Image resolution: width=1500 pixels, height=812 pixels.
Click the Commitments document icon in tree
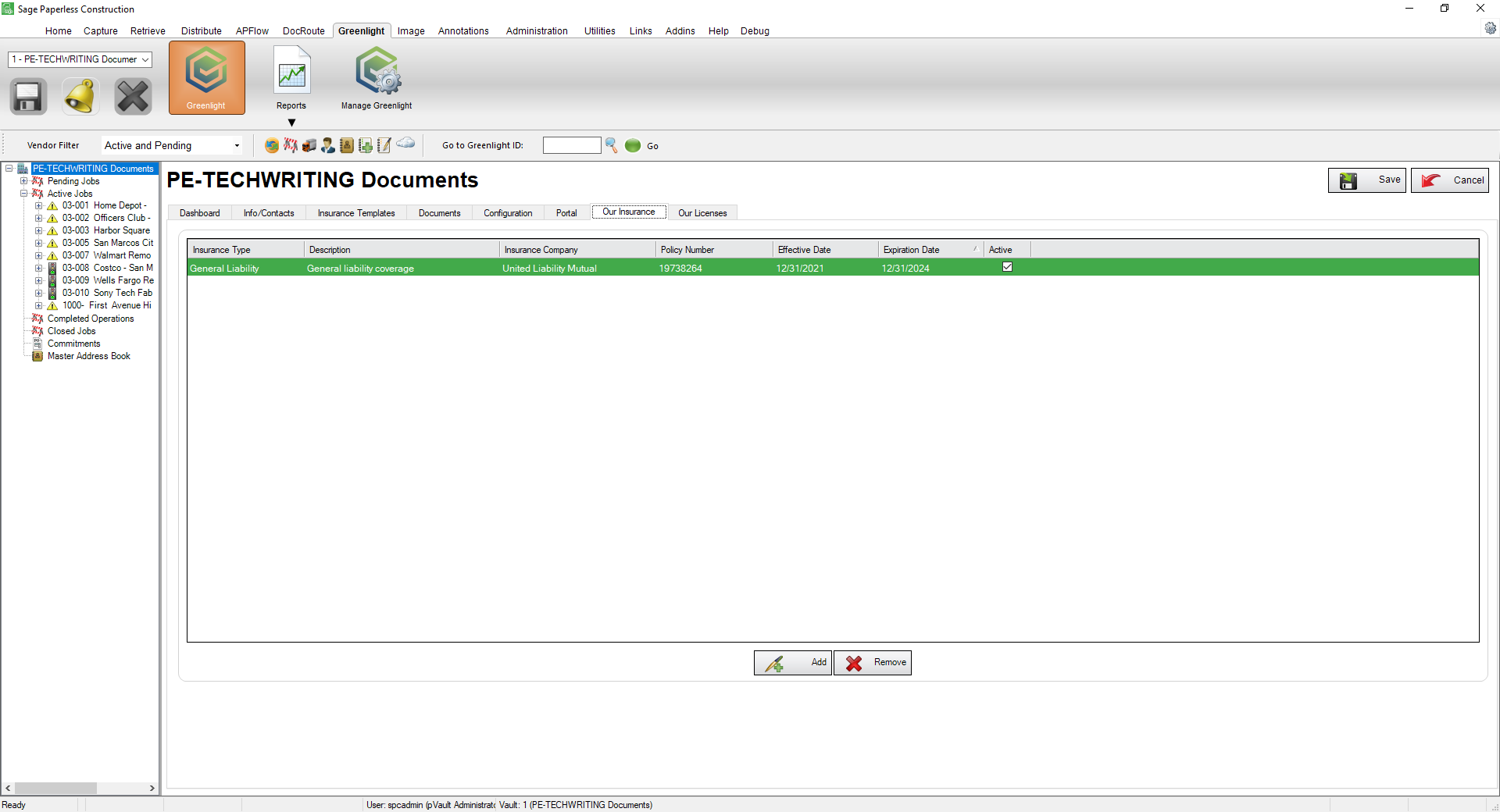pyautogui.click(x=37, y=344)
